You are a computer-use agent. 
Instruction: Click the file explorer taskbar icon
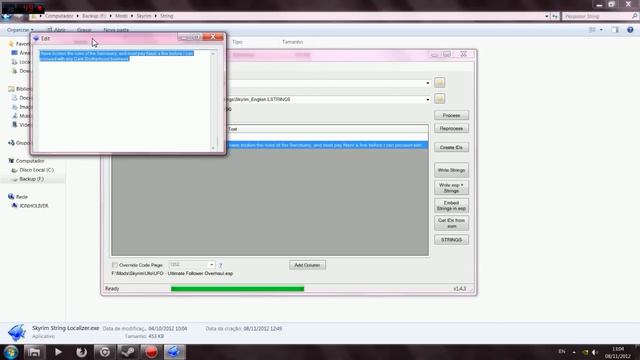tap(34, 352)
